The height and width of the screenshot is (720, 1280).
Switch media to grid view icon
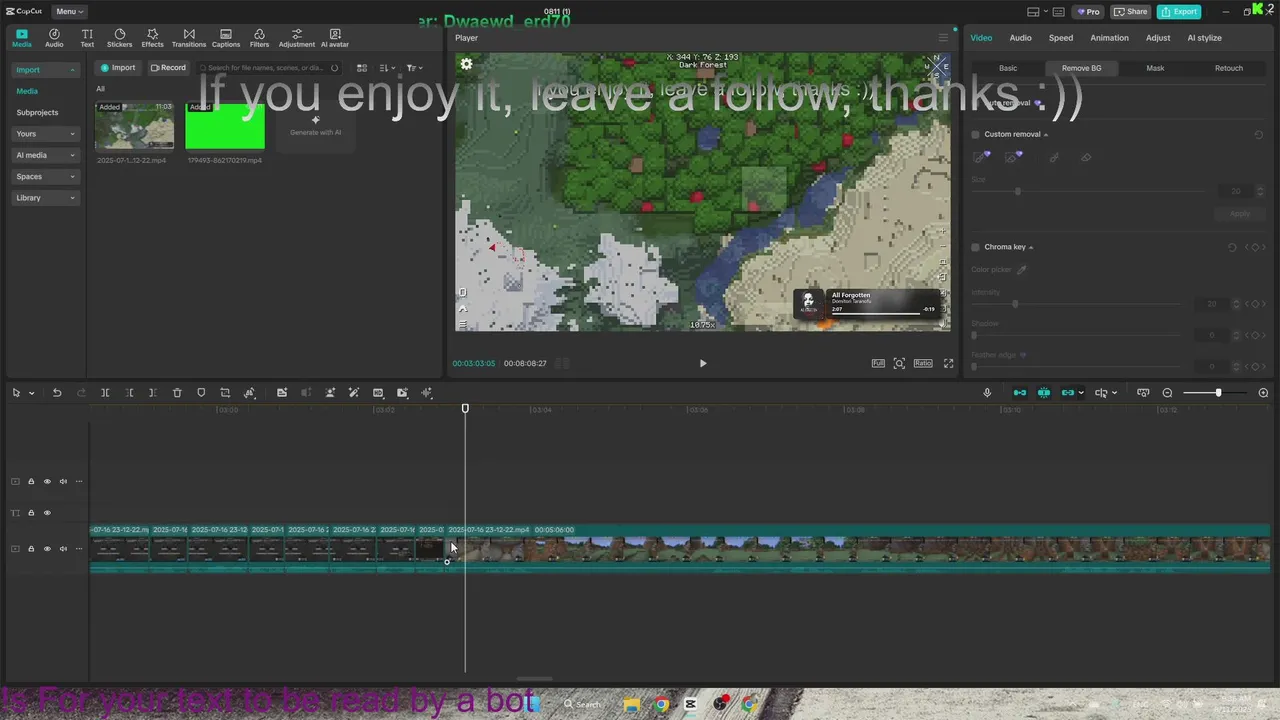(x=362, y=68)
